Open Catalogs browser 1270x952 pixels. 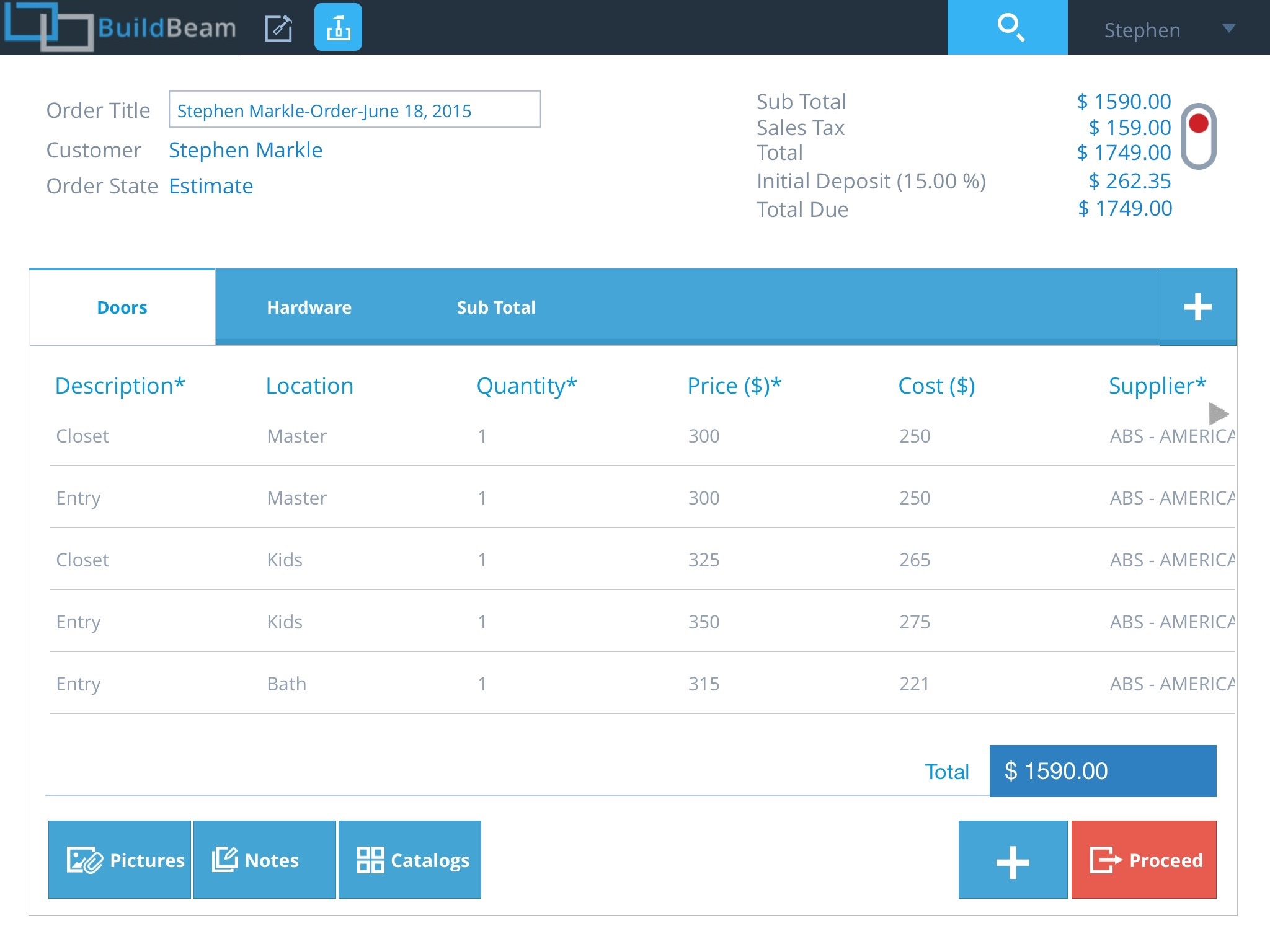(409, 860)
